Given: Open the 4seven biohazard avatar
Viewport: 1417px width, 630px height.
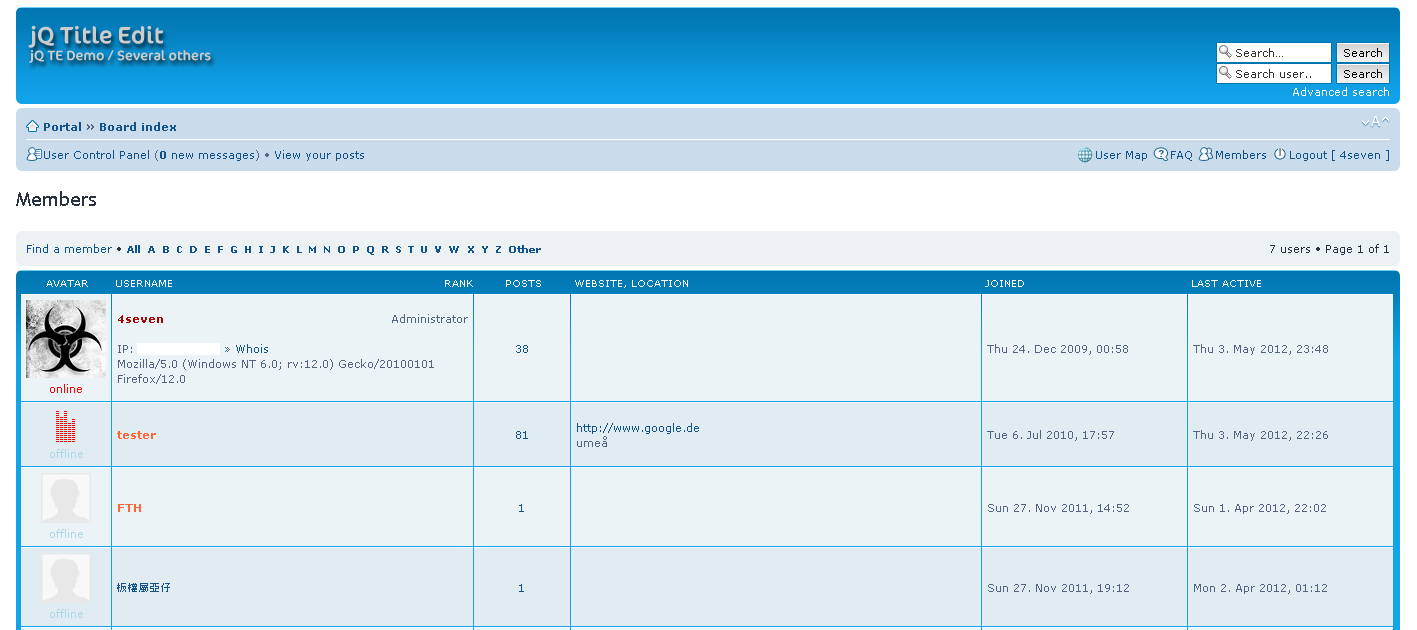Looking at the screenshot, I should coord(66,339).
